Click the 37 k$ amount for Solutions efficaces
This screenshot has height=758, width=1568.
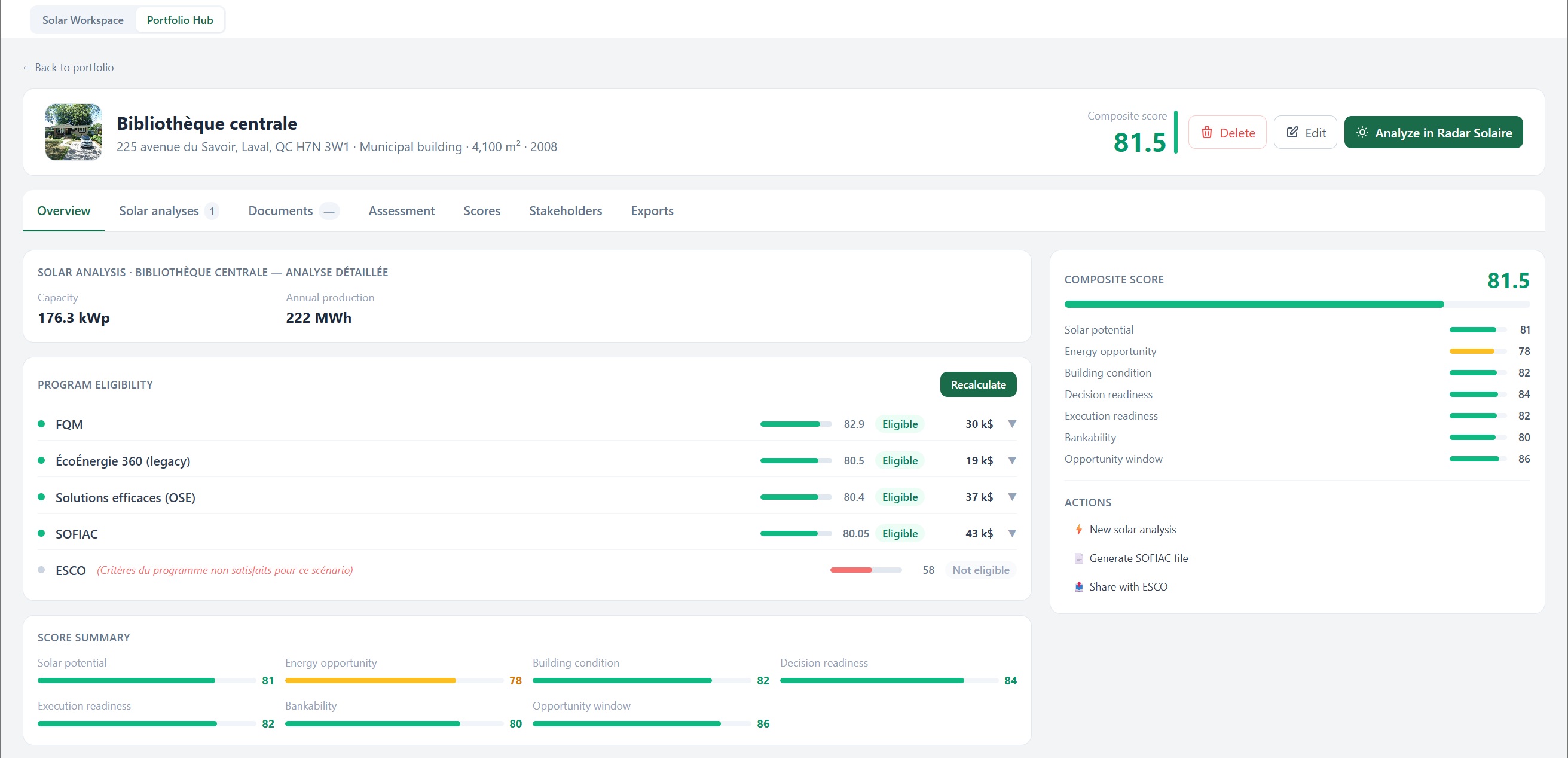pos(979,497)
